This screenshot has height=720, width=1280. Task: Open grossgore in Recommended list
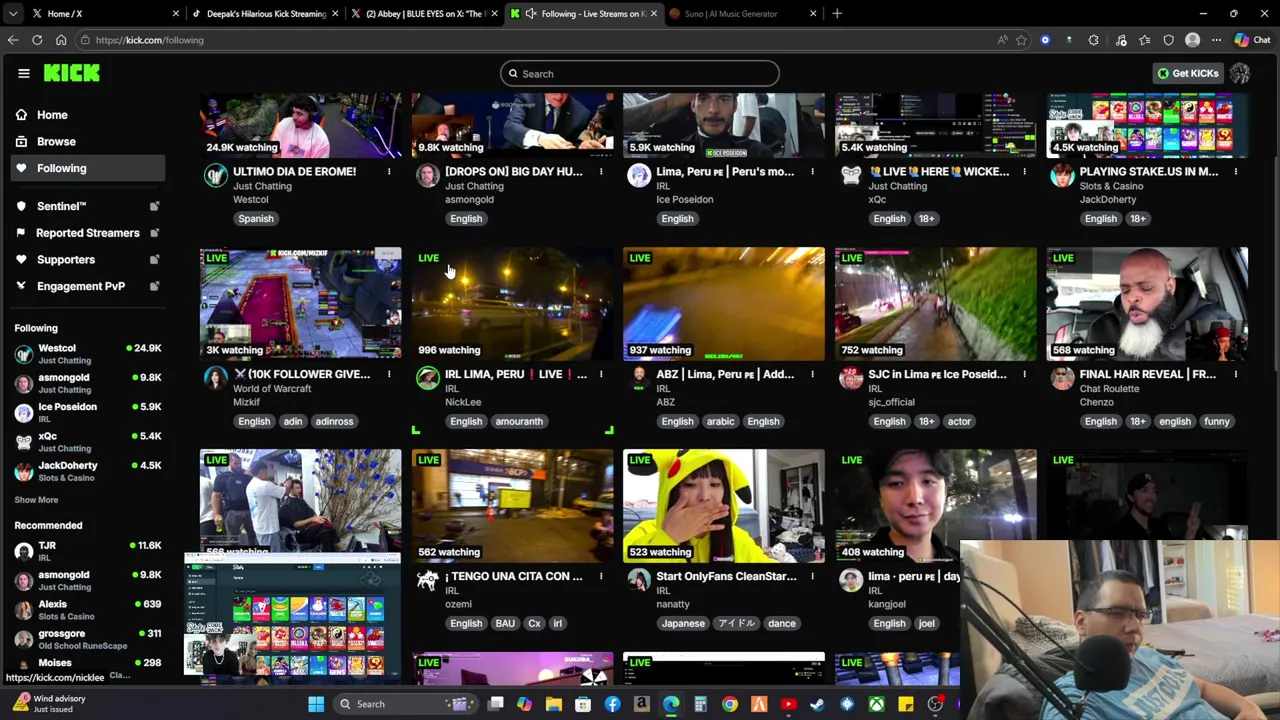coord(88,639)
